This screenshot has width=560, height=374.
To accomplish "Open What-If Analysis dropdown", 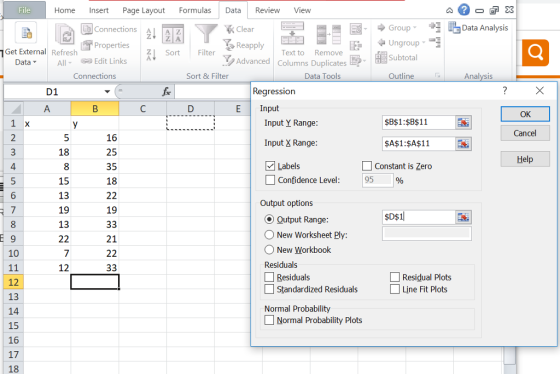I will click(x=358, y=61).
